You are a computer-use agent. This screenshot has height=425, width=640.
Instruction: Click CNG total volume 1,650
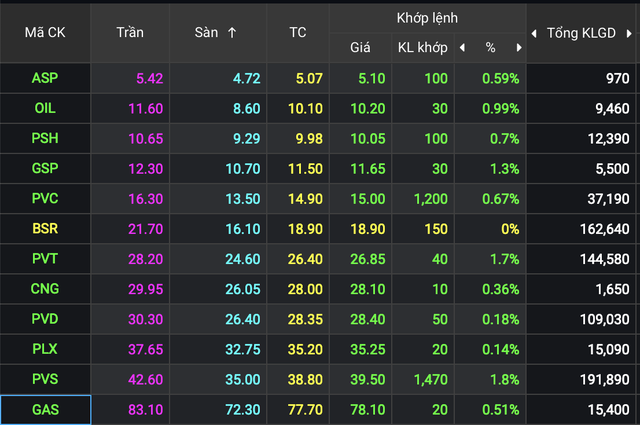click(609, 289)
